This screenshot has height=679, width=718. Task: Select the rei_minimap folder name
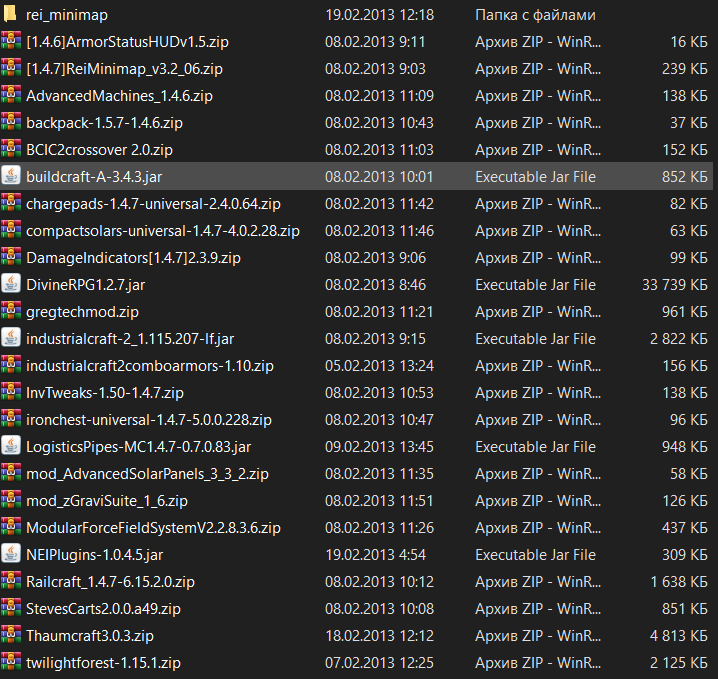(x=67, y=15)
